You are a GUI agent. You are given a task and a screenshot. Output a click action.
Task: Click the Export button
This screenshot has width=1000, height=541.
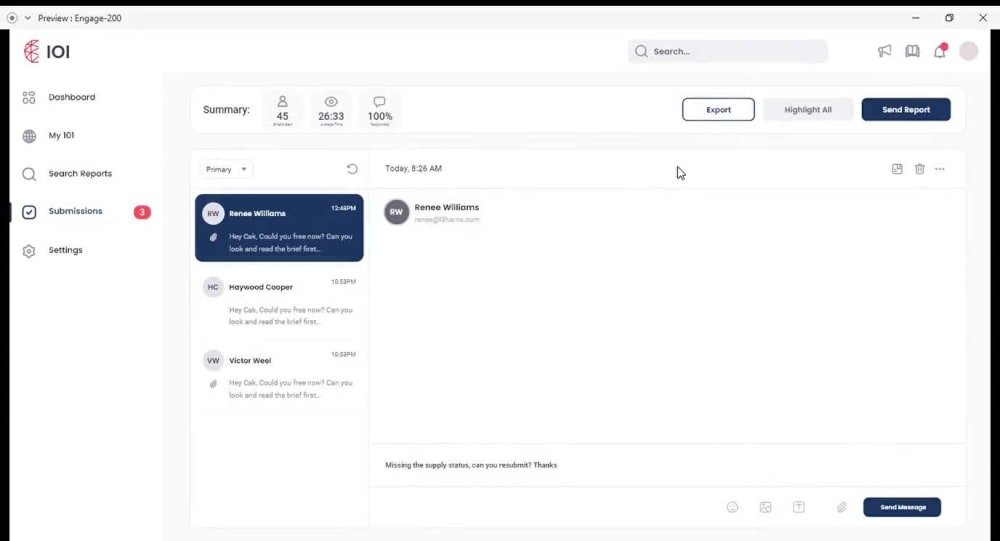[718, 110]
